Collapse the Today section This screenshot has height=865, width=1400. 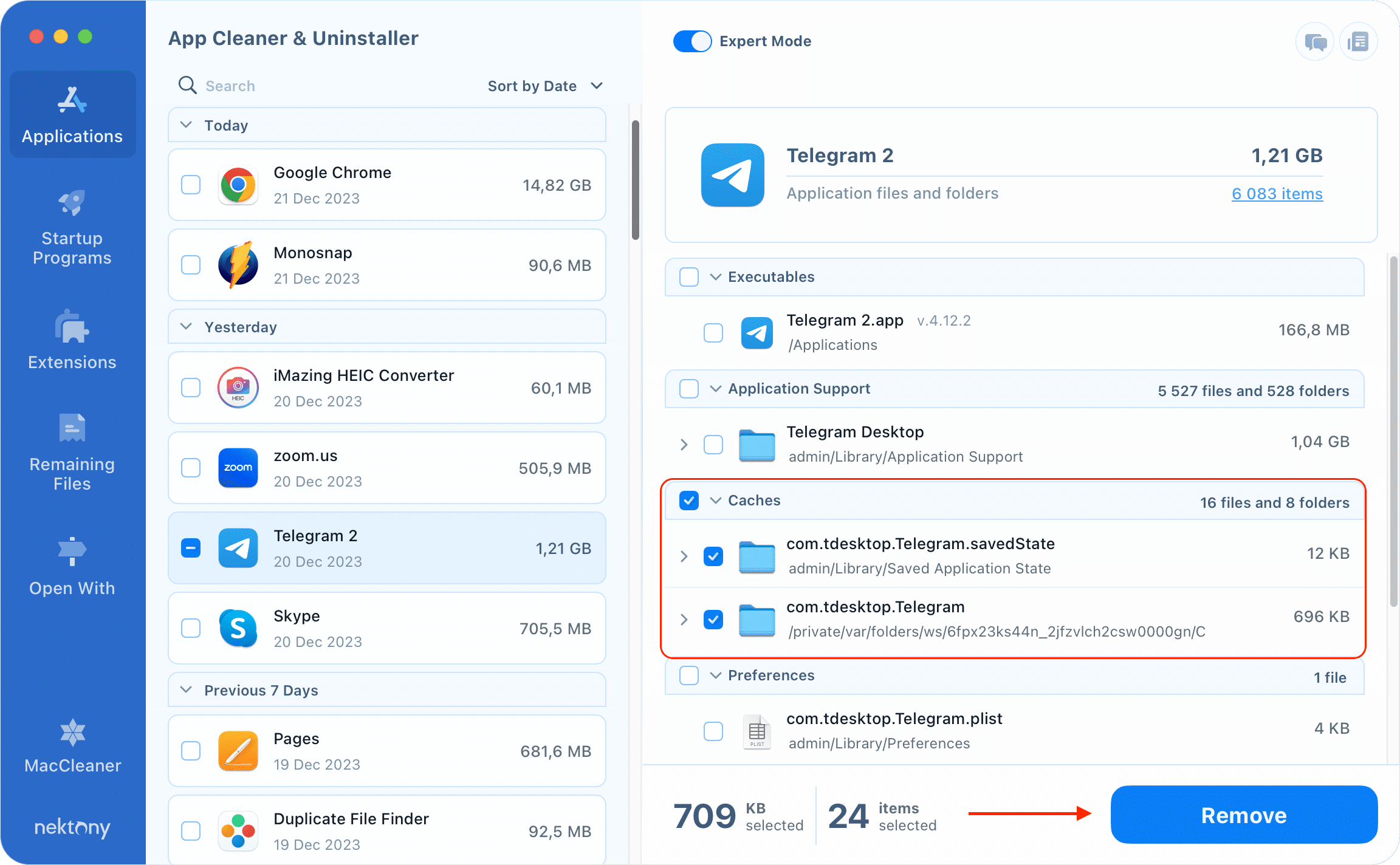tap(185, 125)
